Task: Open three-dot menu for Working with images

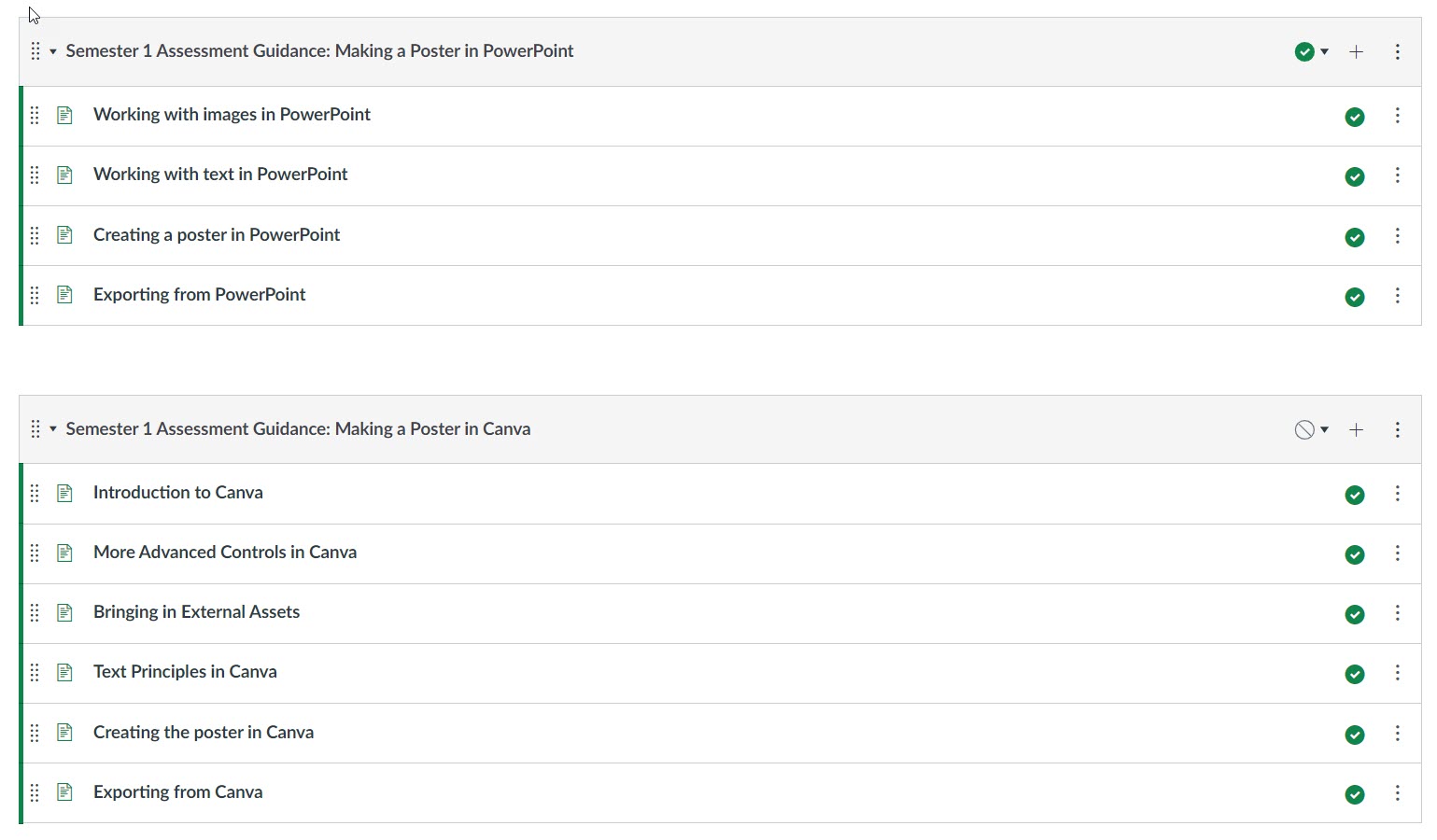Action: pos(1397,116)
